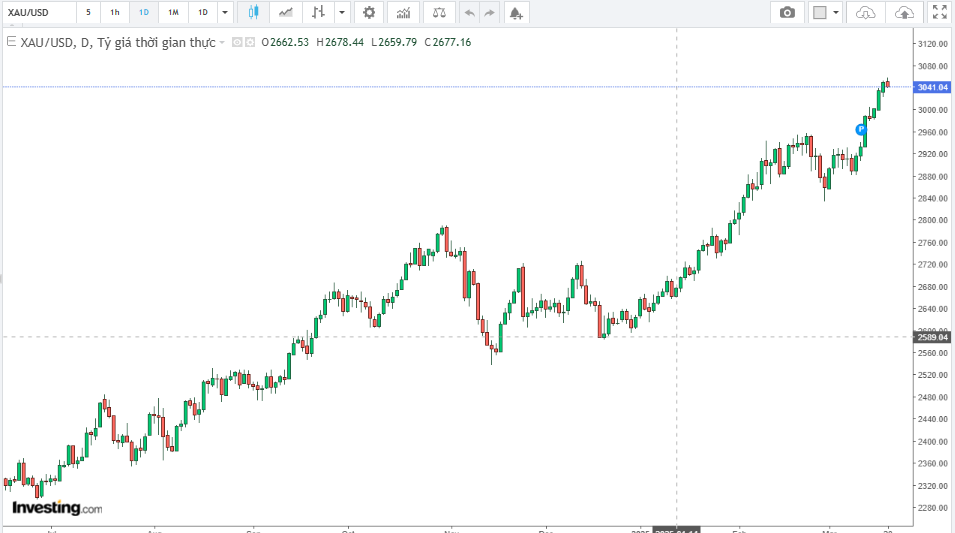Select the bar chart style
This screenshot has width=955, height=533.
[318, 13]
